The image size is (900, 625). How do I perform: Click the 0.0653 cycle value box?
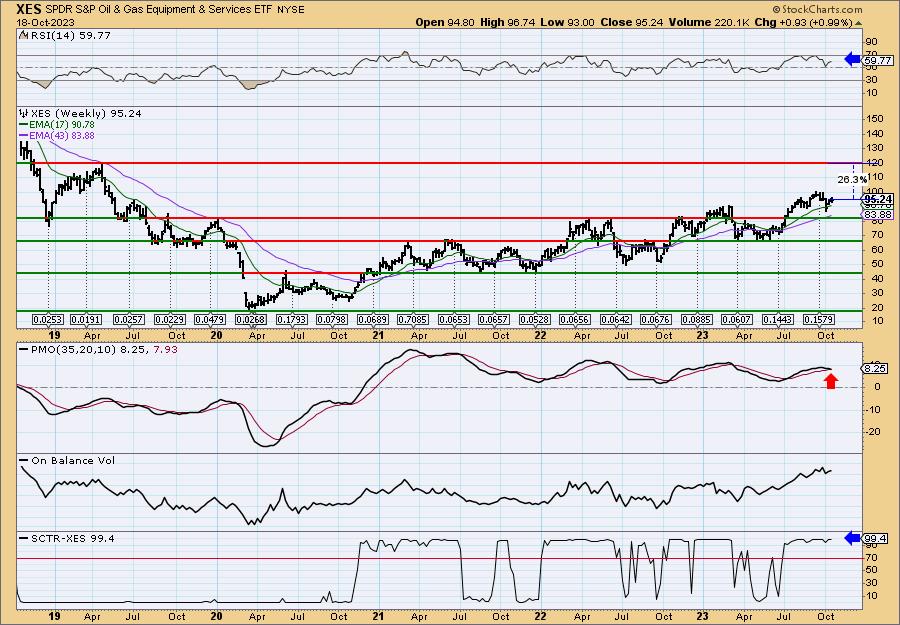pyautogui.click(x=453, y=319)
